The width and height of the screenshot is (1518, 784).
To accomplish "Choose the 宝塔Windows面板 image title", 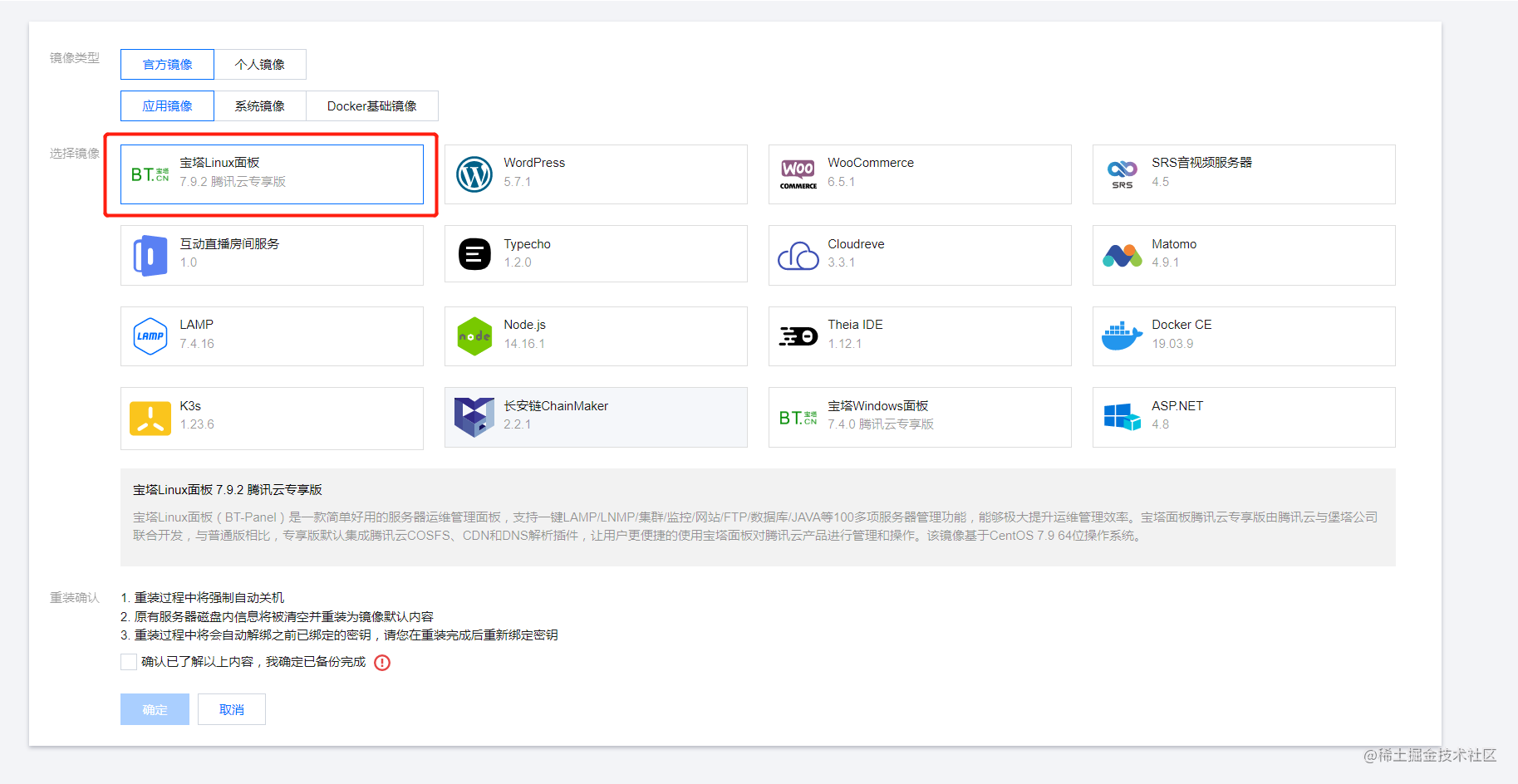I will pos(878,406).
